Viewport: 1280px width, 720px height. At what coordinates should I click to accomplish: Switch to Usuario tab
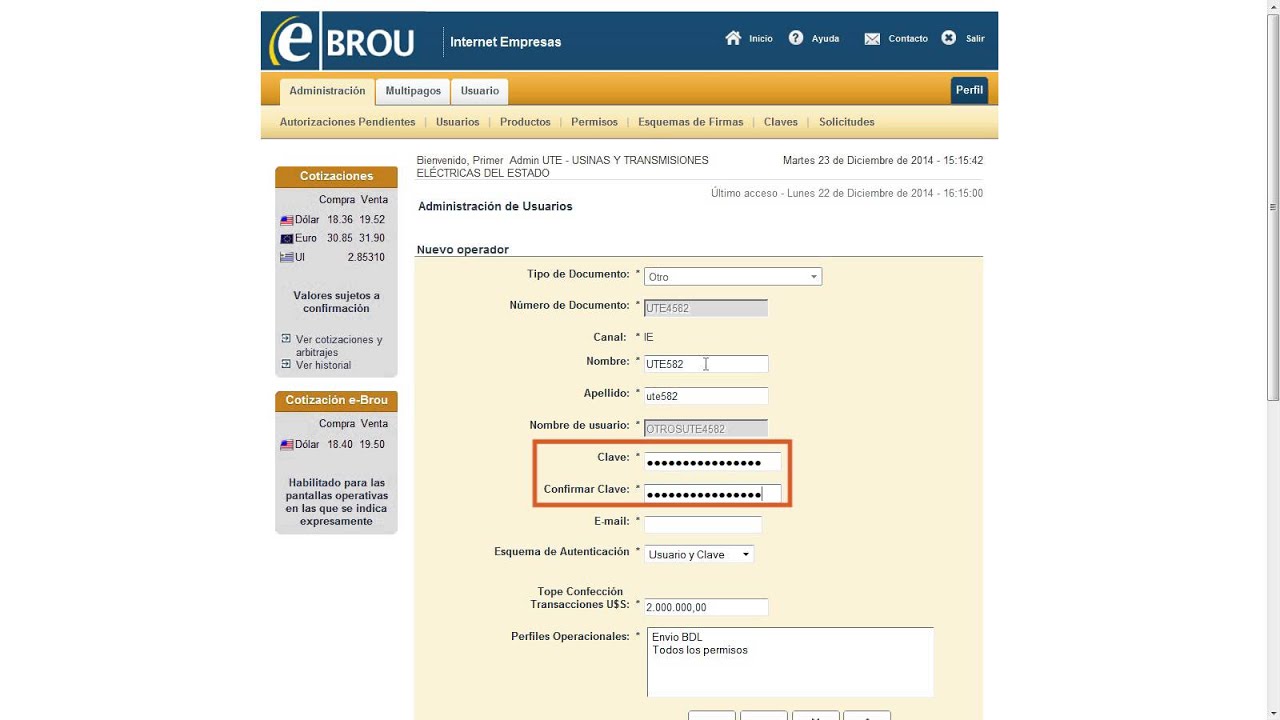click(480, 91)
